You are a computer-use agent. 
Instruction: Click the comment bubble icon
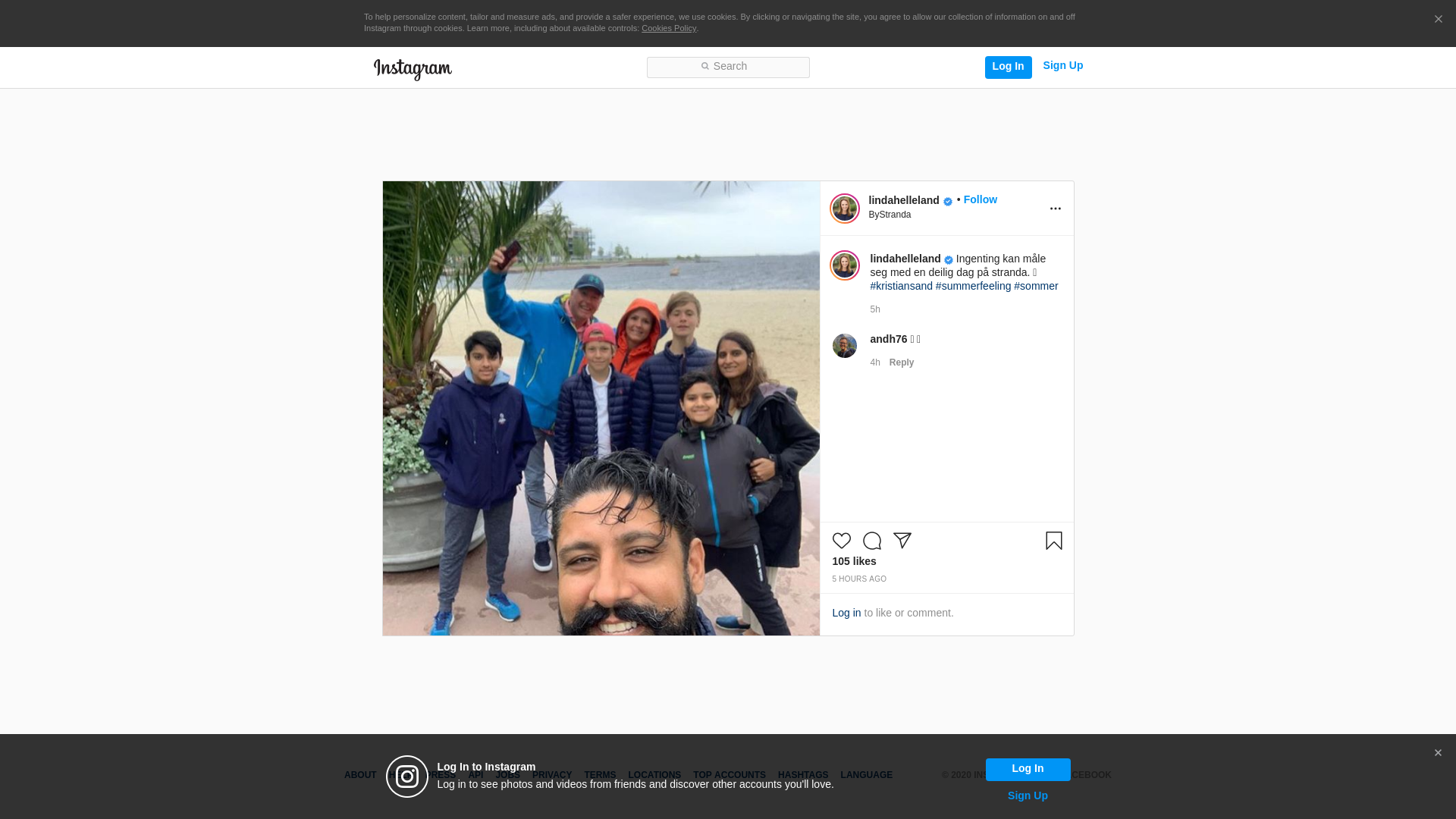click(872, 541)
